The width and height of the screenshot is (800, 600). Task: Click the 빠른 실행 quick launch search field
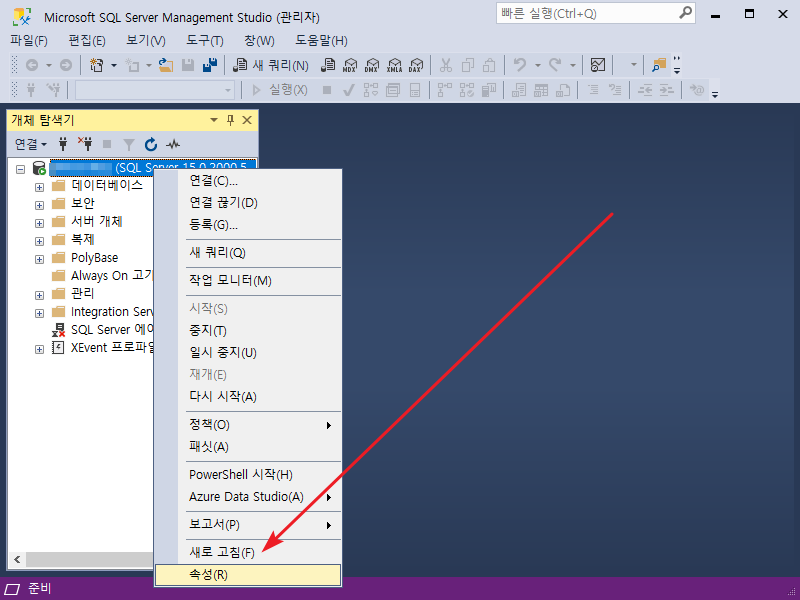click(595, 13)
